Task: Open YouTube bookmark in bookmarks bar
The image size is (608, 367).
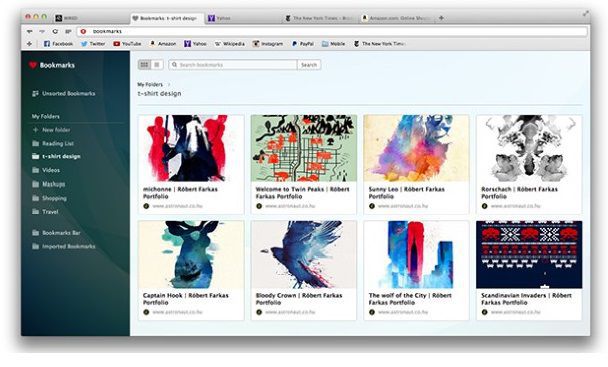Action: click(x=127, y=44)
